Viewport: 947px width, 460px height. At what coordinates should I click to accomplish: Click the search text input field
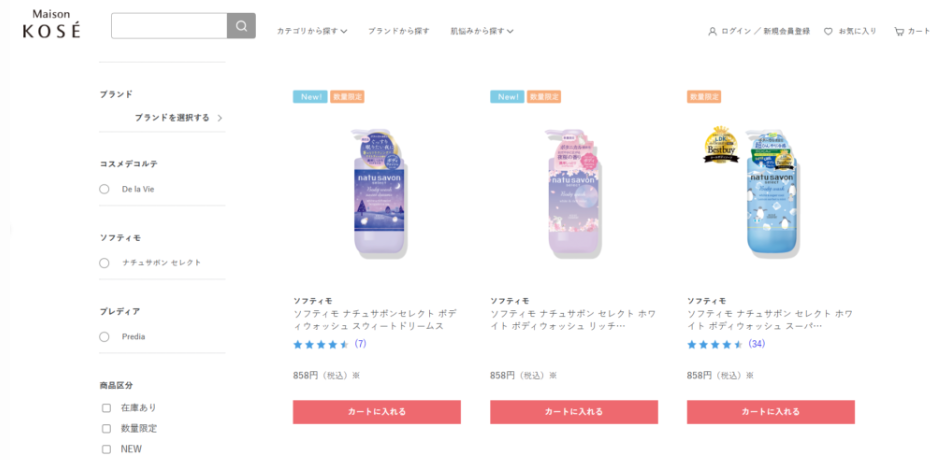coord(169,26)
